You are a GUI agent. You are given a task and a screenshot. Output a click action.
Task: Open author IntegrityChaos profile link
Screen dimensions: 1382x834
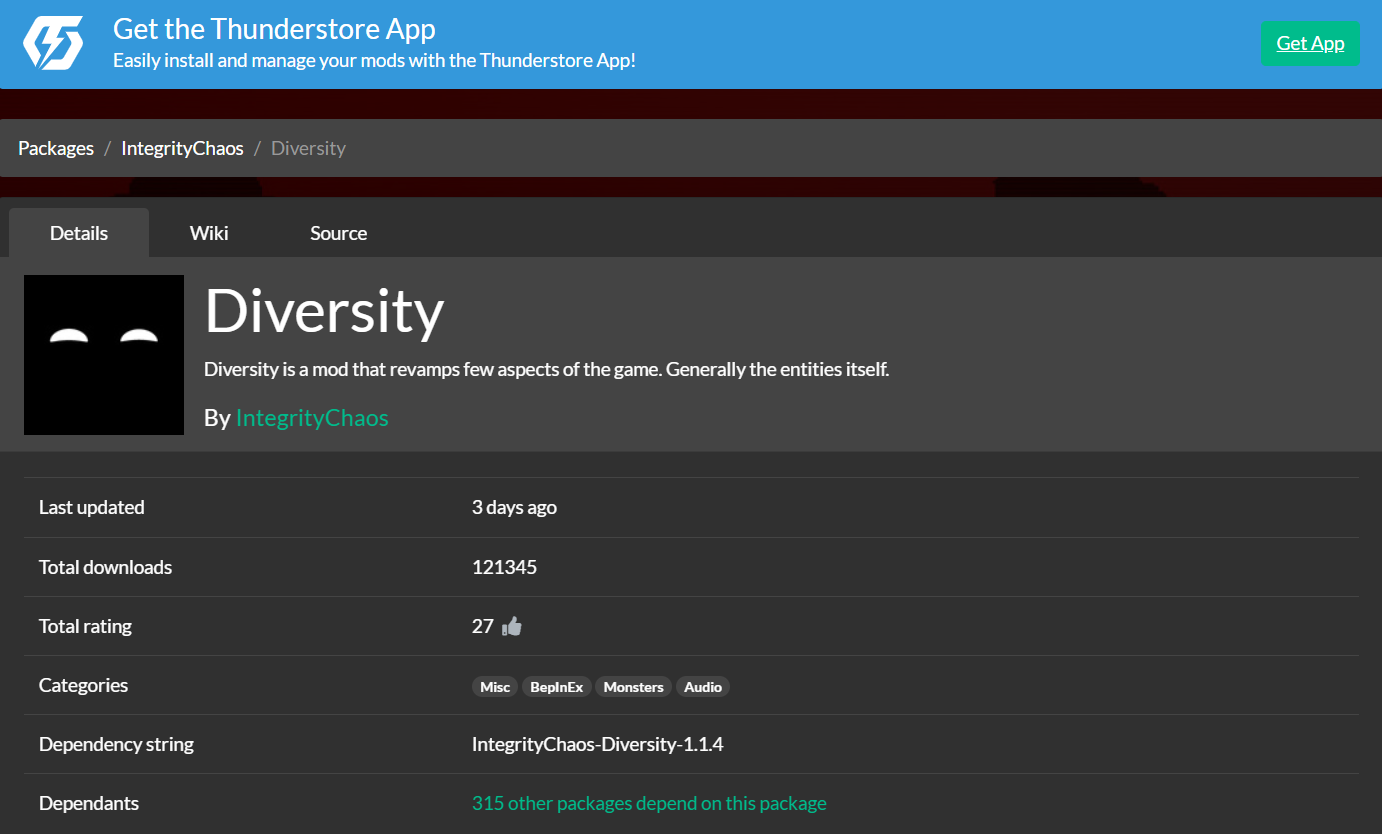(x=312, y=418)
